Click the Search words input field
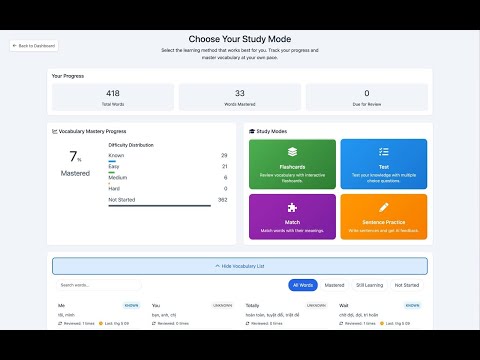The width and height of the screenshot is (480, 360). pyautogui.click(x=99, y=285)
